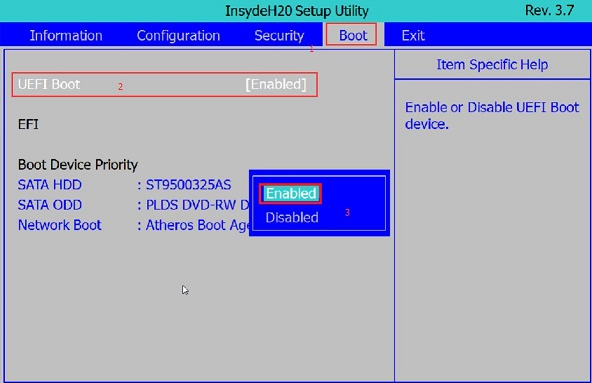Open the Security tab

279,36
